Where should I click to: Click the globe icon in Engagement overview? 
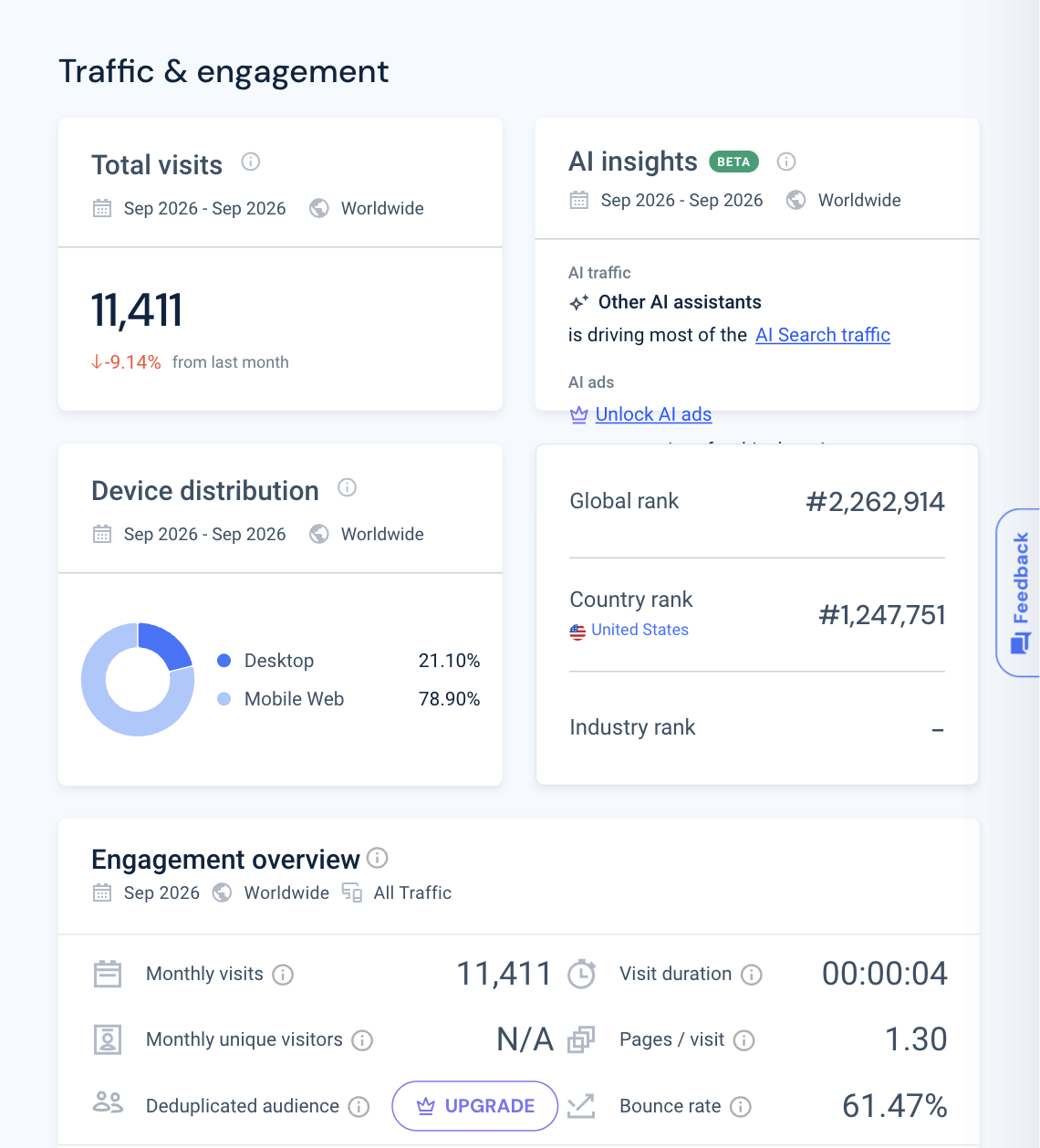pyautogui.click(x=222, y=892)
